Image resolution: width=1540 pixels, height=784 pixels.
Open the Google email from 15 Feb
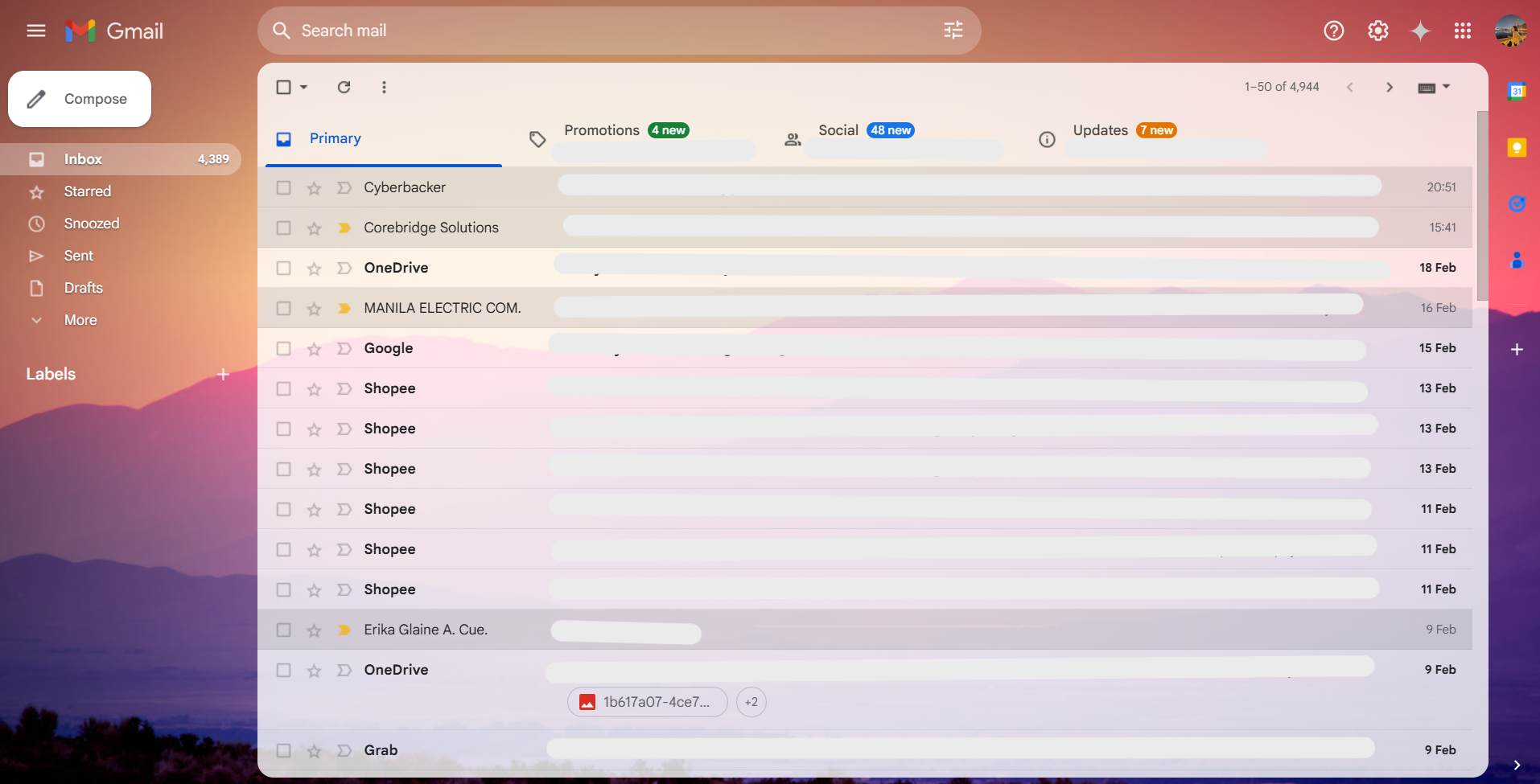click(865, 348)
